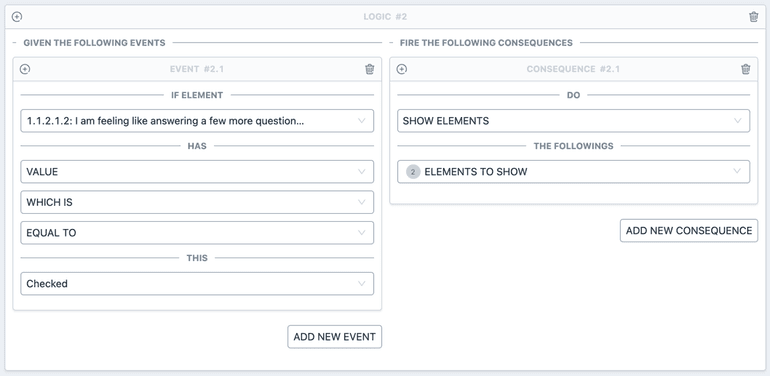This screenshot has height=376, width=770.
Task: Click the plus icon beside Event #2.1
Action: click(25, 69)
